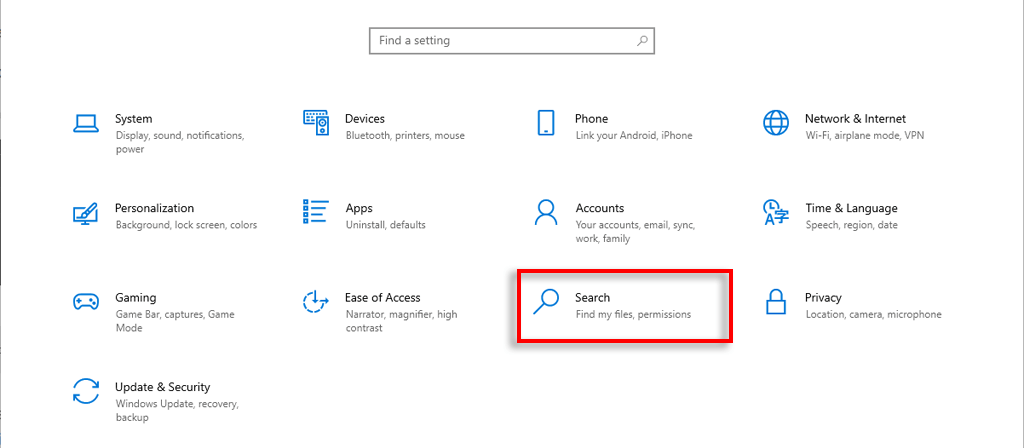Open Windows Update via Update & Security title
The image size is (1024, 448).
pos(162,387)
